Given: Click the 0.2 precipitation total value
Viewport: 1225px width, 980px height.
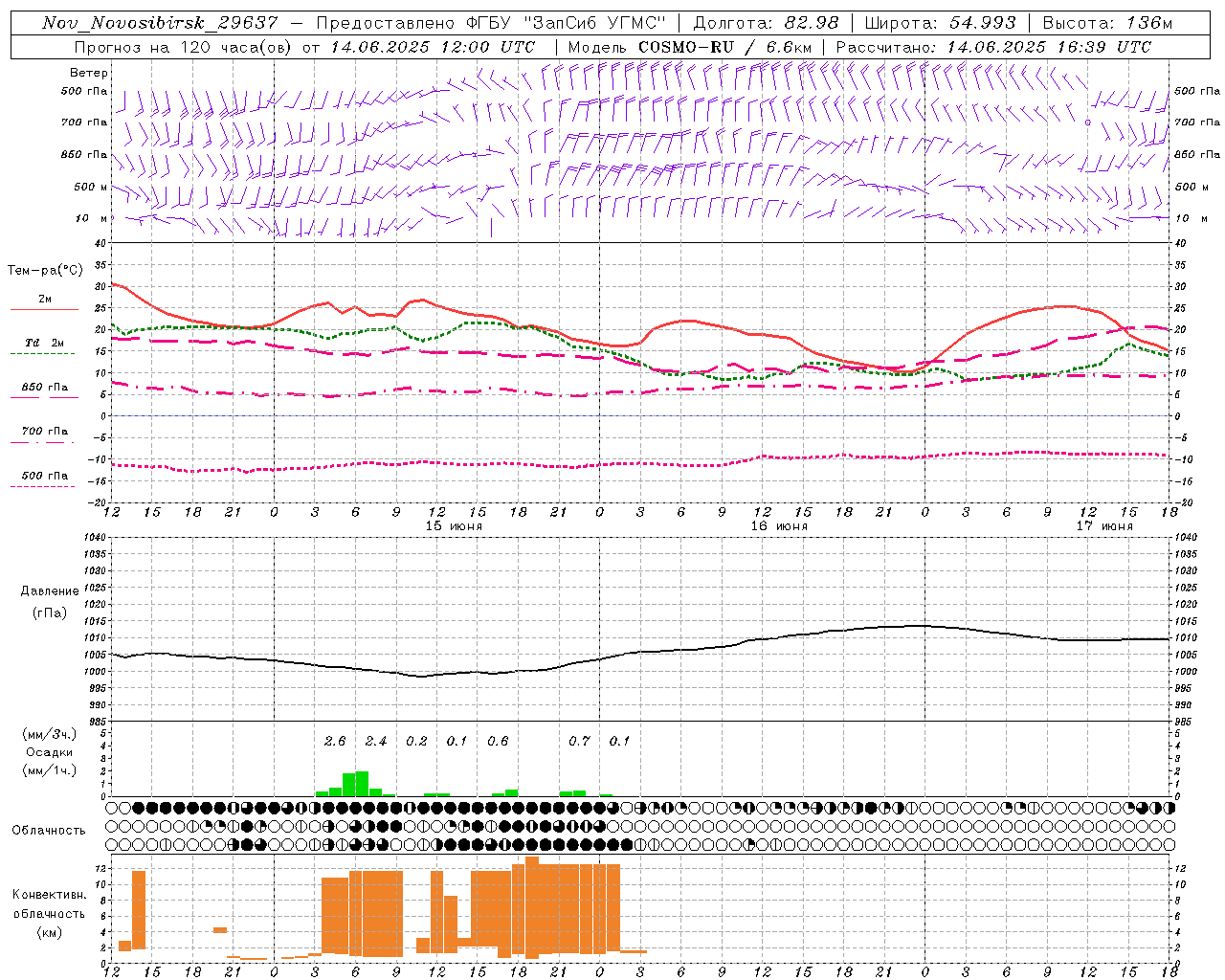Looking at the screenshot, I should pos(416,741).
